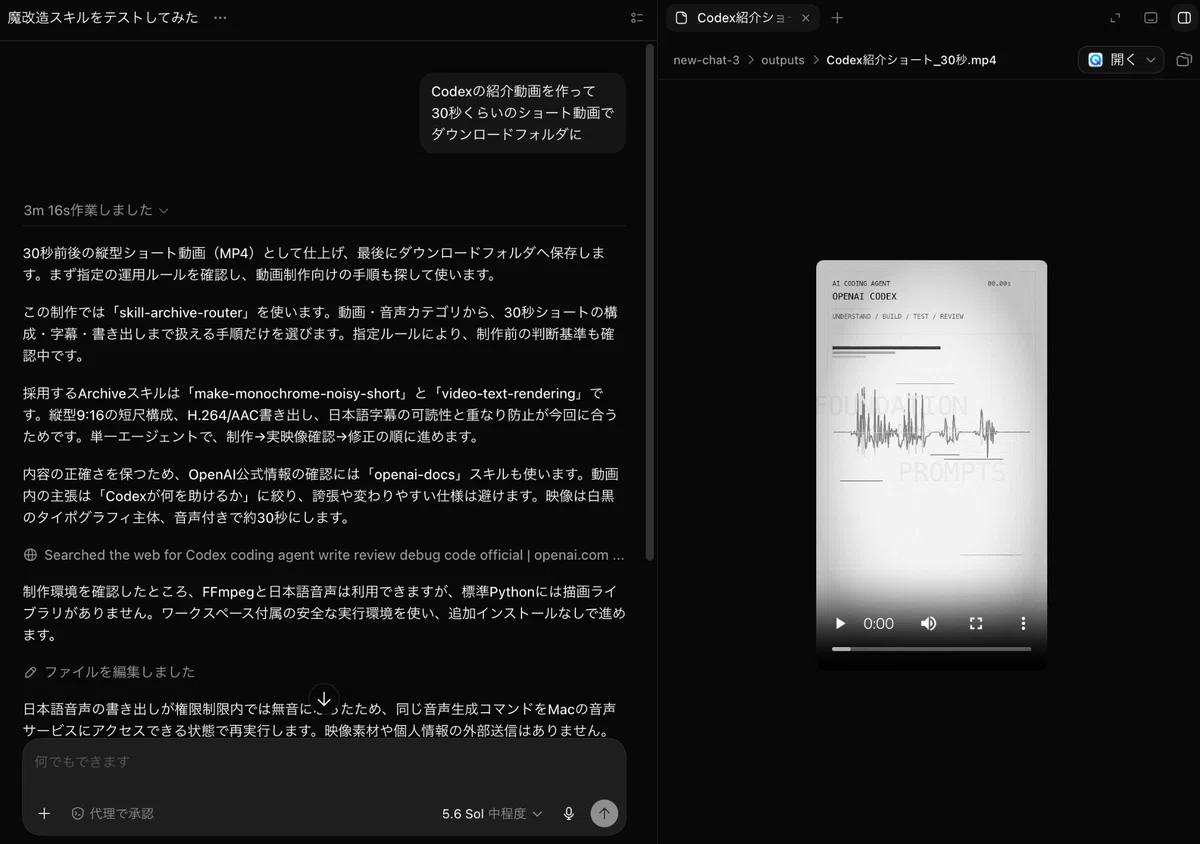The image size is (1200, 844).
Task: Toggle the bottom panel layout icon
Action: point(1151,18)
